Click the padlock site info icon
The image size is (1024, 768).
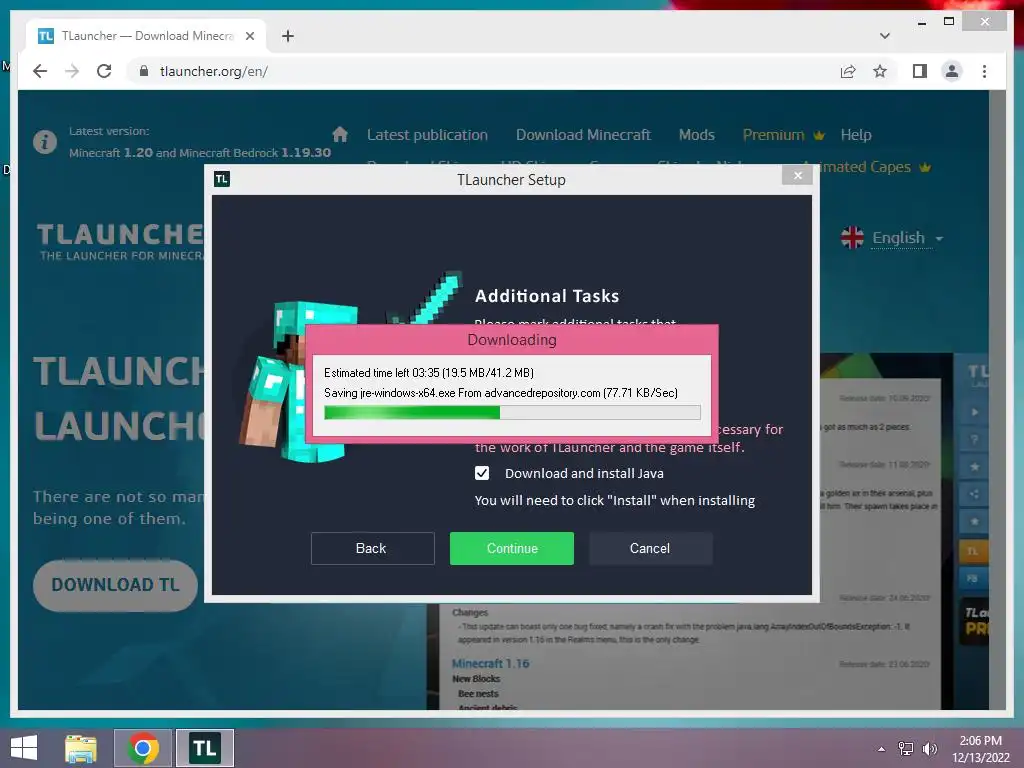144,71
